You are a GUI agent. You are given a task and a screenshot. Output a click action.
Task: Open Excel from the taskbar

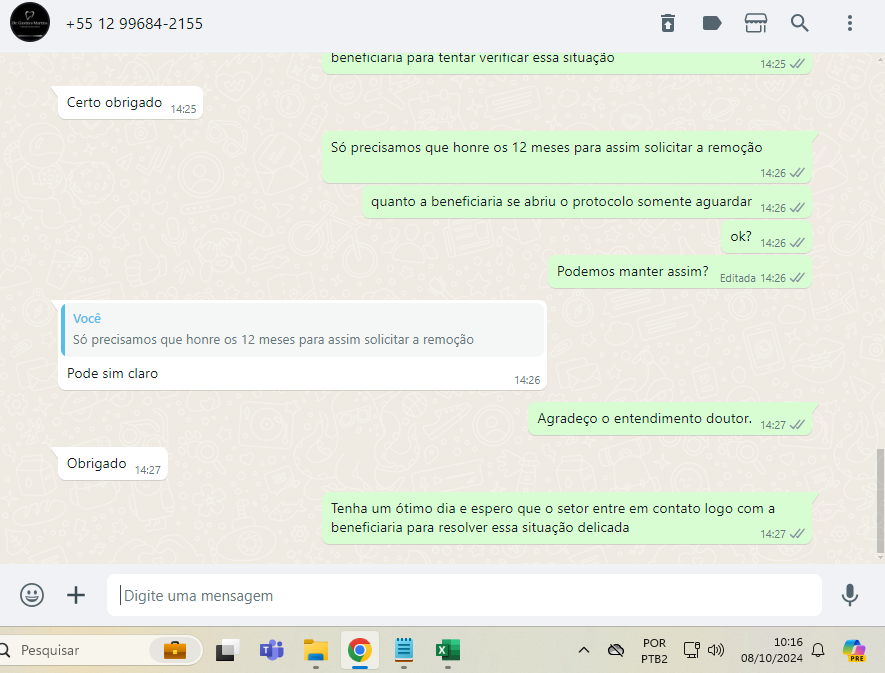[445, 650]
